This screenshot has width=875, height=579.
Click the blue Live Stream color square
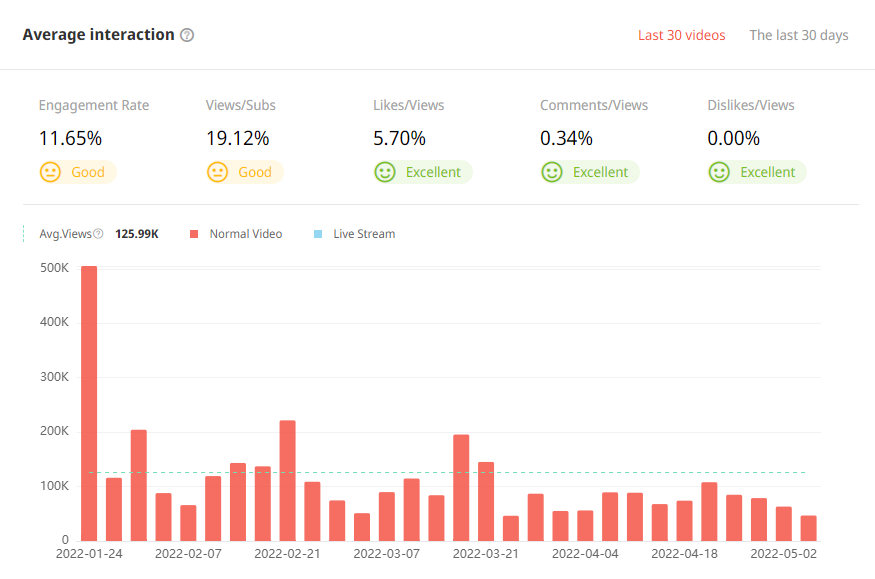pos(318,234)
